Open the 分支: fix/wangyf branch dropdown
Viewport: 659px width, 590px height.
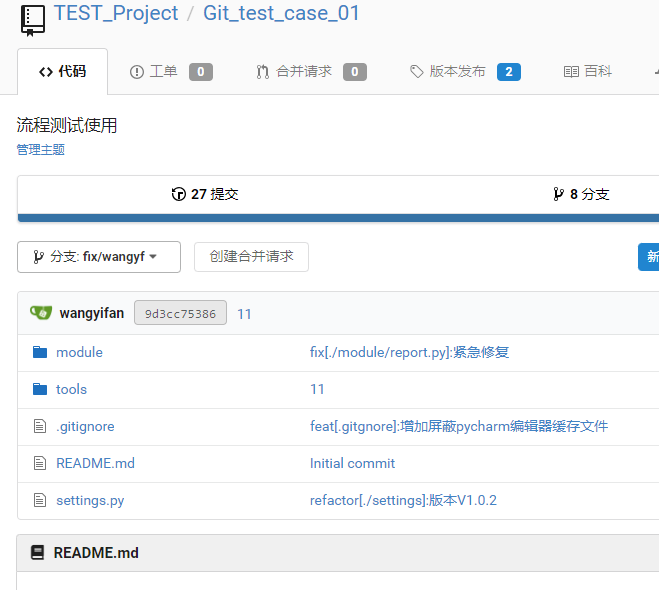[x=99, y=257]
